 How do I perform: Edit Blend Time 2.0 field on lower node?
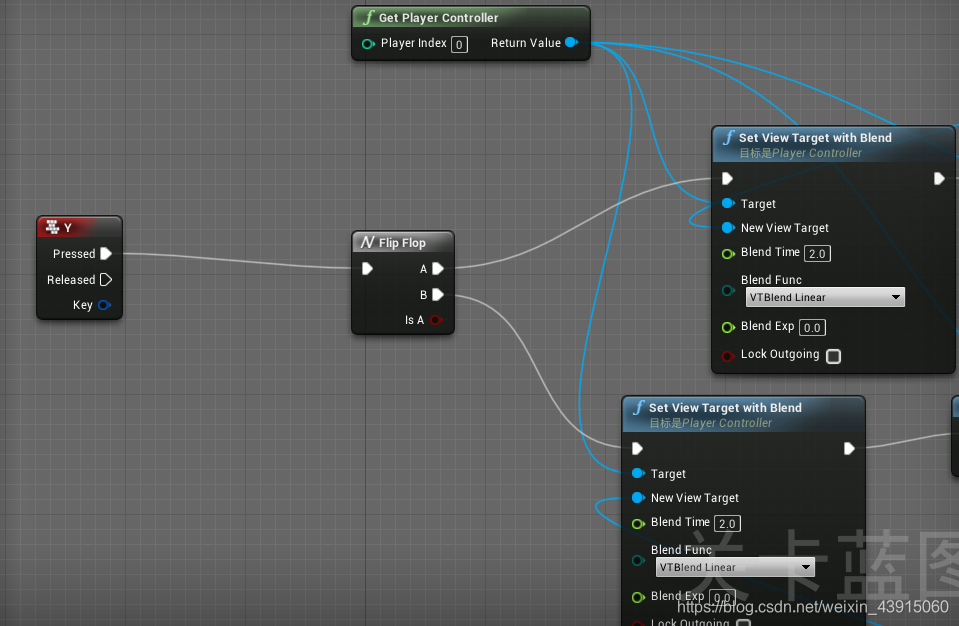pyautogui.click(x=727, y=524)
